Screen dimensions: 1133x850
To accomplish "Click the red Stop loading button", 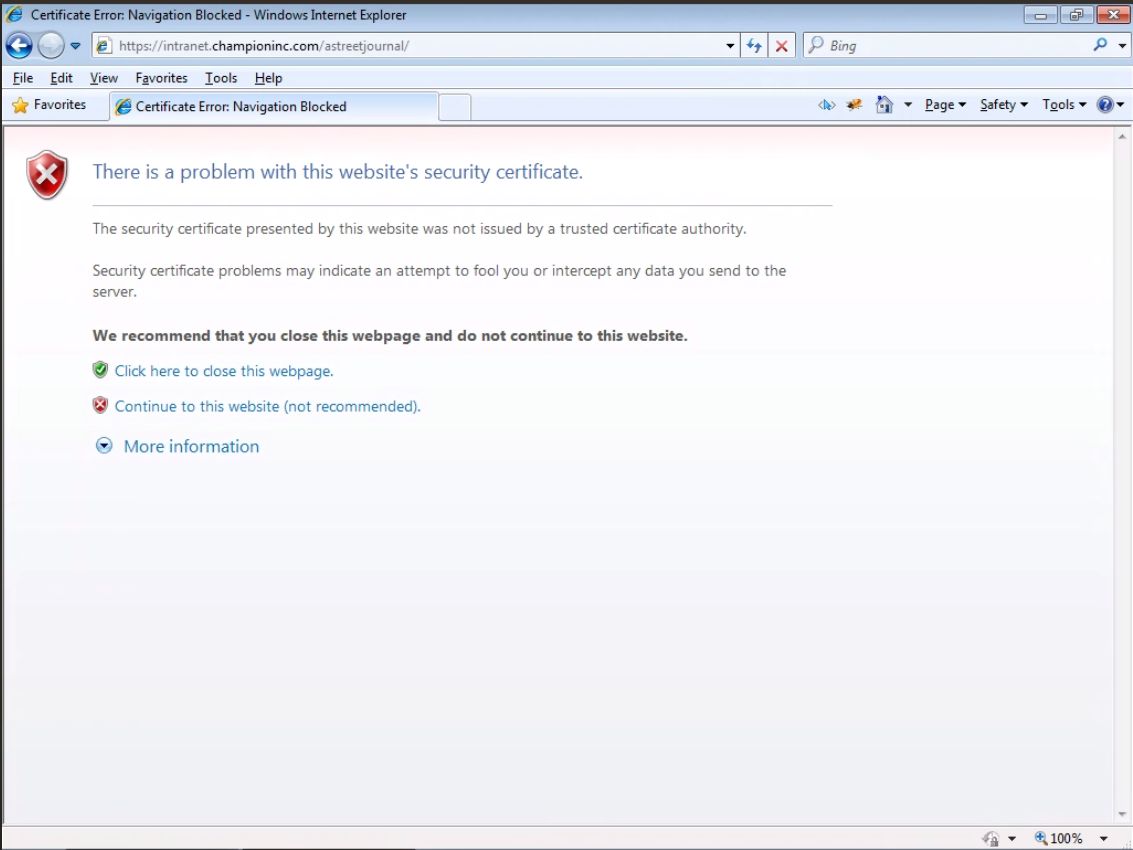I will (x=781, y=46).
